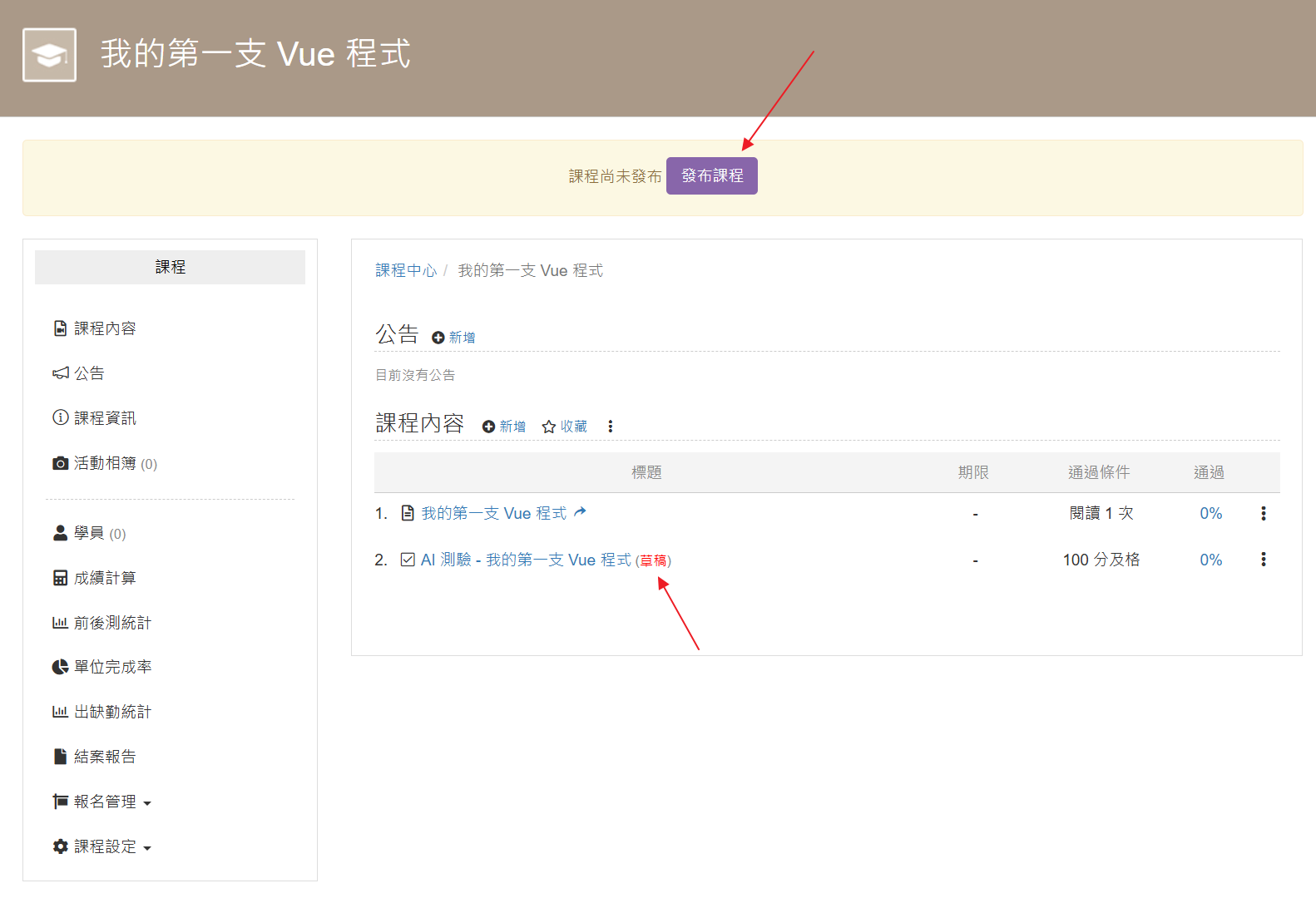The image size is (1316, 898).
Task: Go to 課程中心 breadcrumb link
Action: pyautogui.click(x=406, y=270)
